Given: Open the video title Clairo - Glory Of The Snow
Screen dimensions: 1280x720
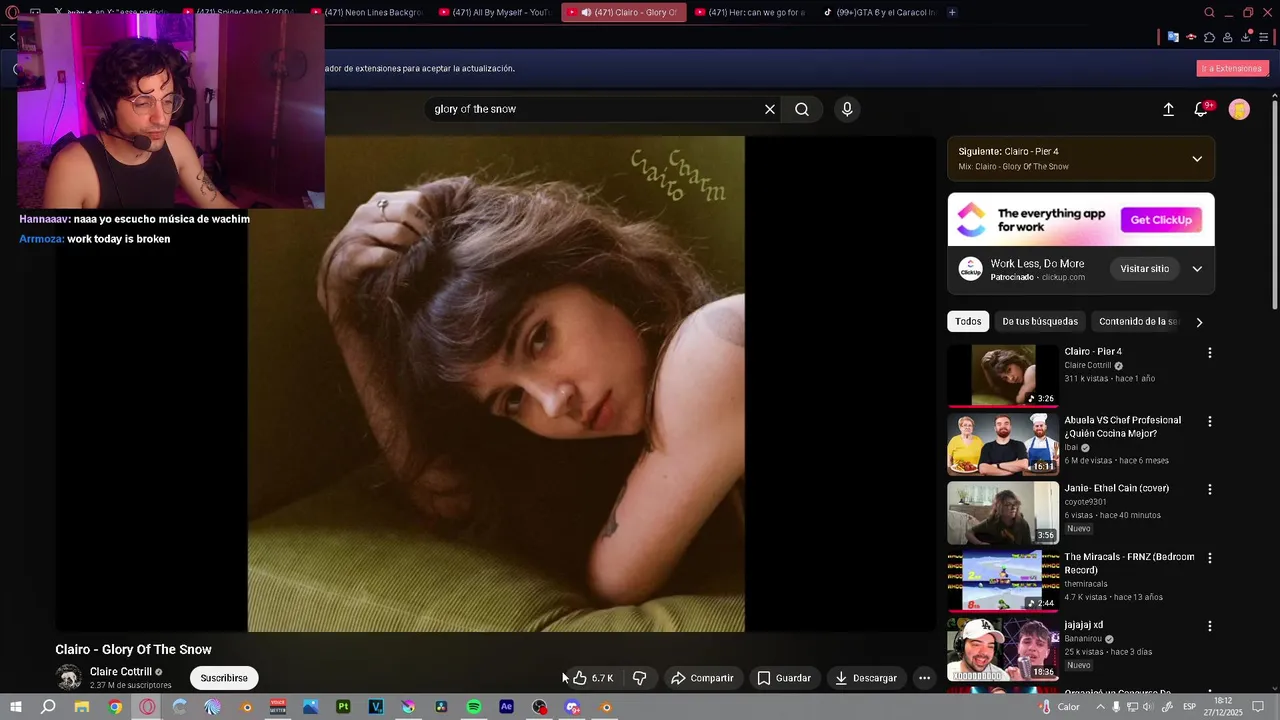Looking at the screenshot, I should 134,650.
